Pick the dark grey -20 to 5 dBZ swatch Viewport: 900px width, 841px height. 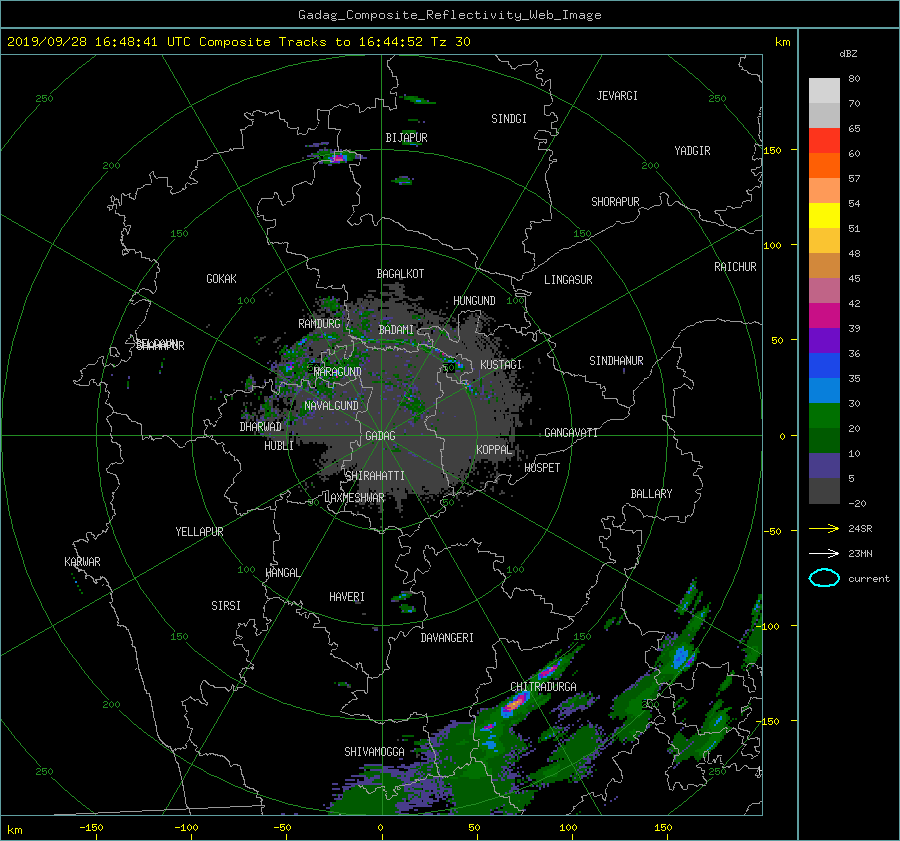point(824,491)
